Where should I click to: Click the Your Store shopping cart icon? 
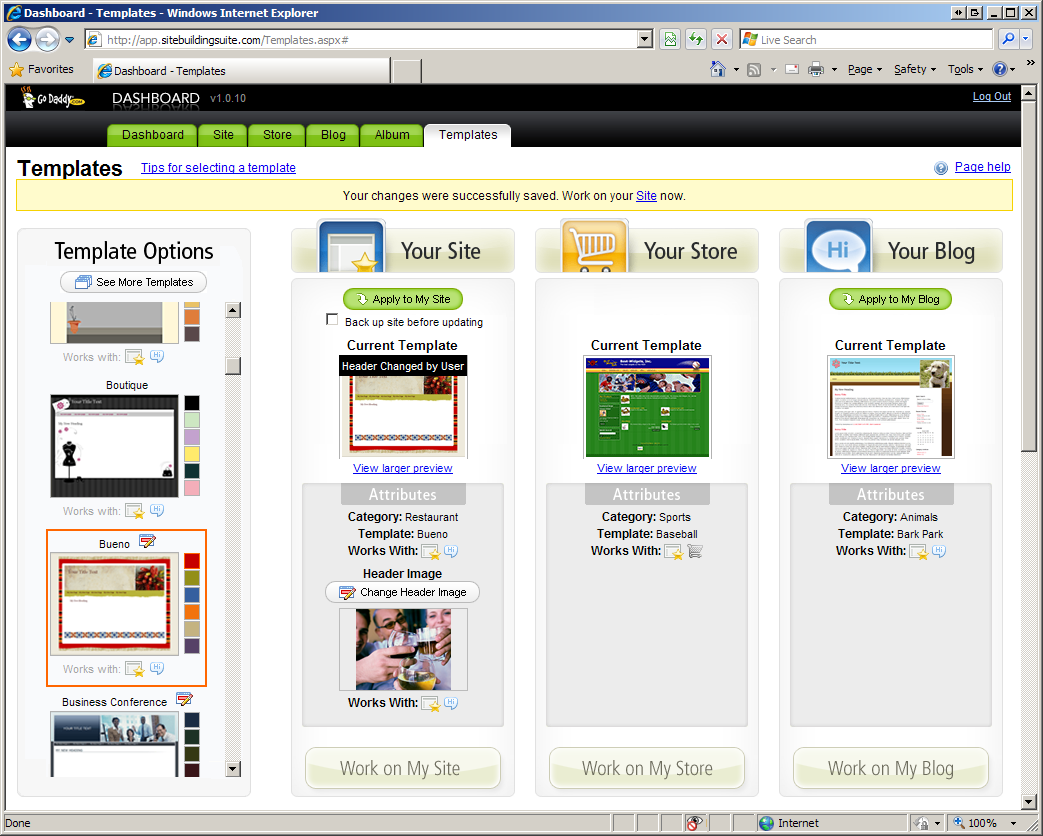[x=595, y=245]
